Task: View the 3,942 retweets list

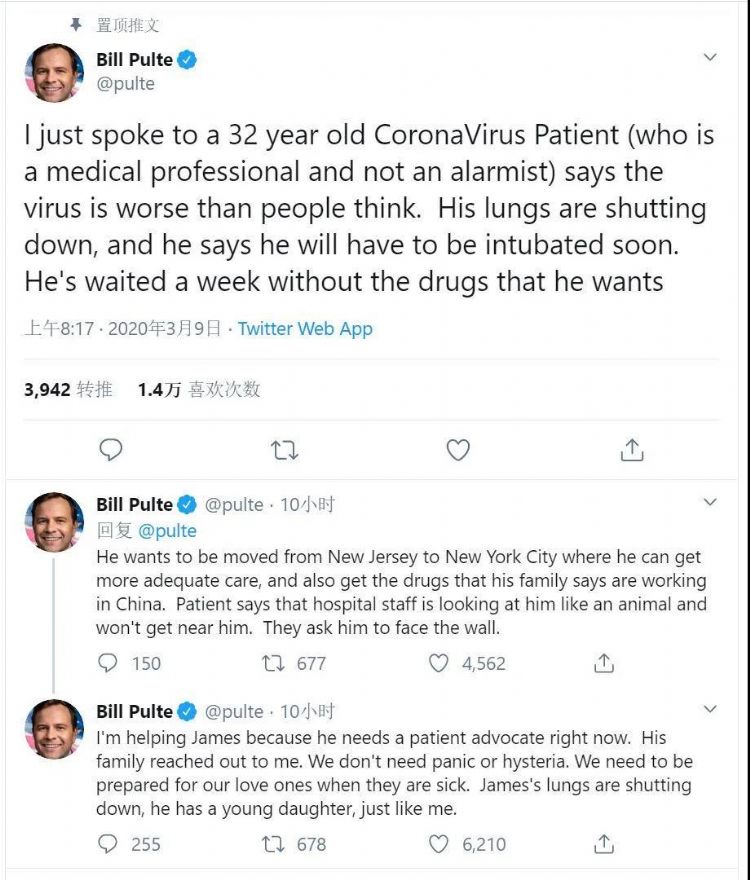Action: [x=68, y=390]
